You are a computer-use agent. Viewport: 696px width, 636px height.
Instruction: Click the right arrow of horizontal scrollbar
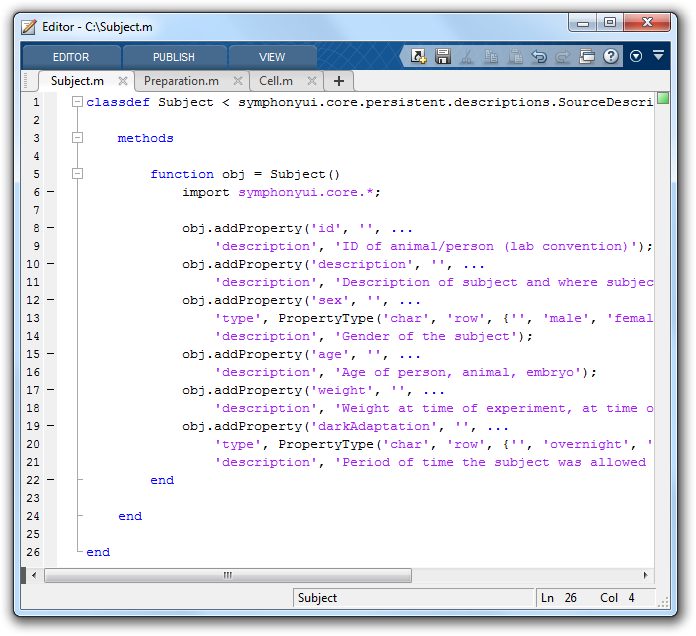point(647,575)
